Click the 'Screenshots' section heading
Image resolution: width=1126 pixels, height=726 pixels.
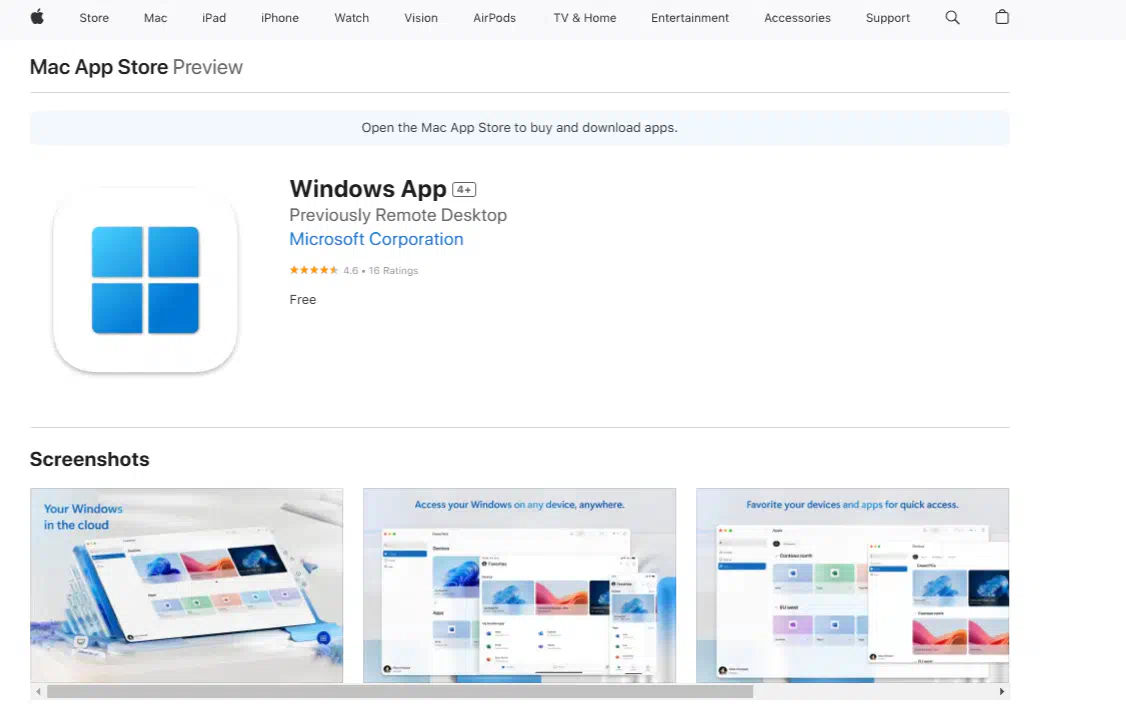click(90, 460)
